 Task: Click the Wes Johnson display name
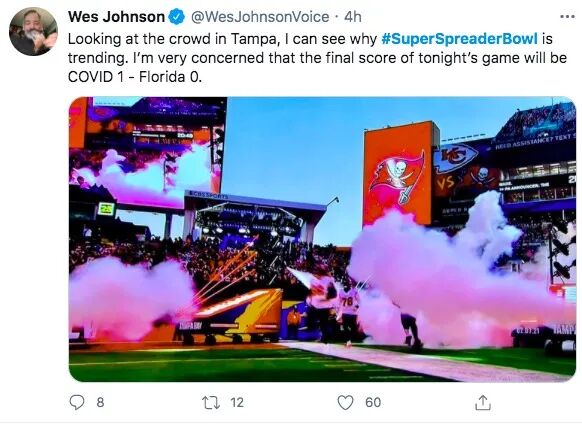tap(116, 17)
